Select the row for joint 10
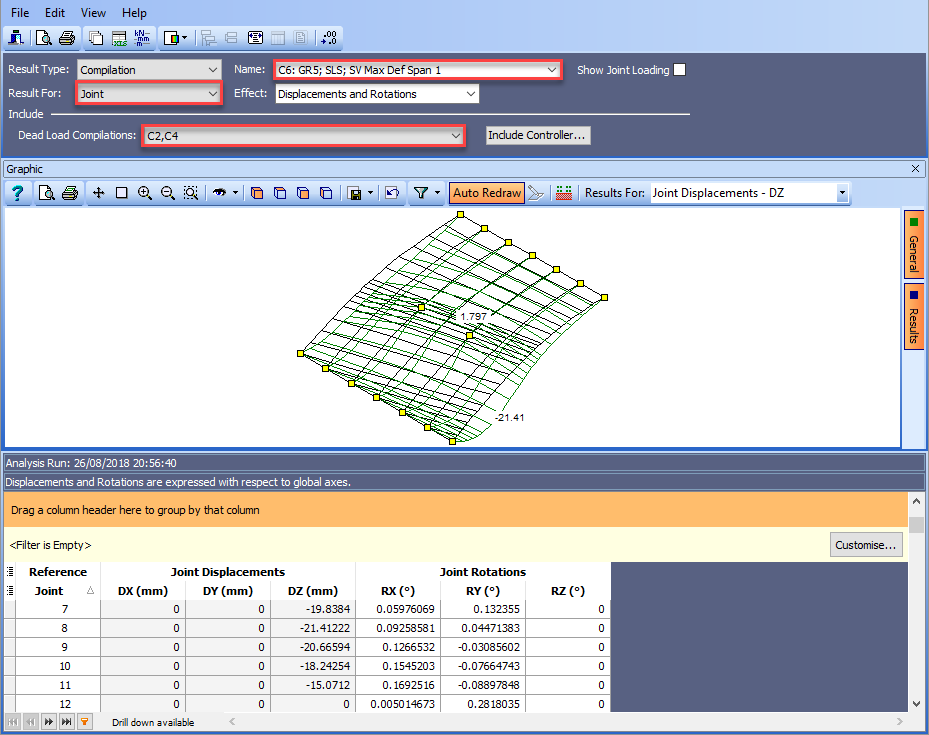The height and width of the screenshot is (735, 929). [307, 666]
